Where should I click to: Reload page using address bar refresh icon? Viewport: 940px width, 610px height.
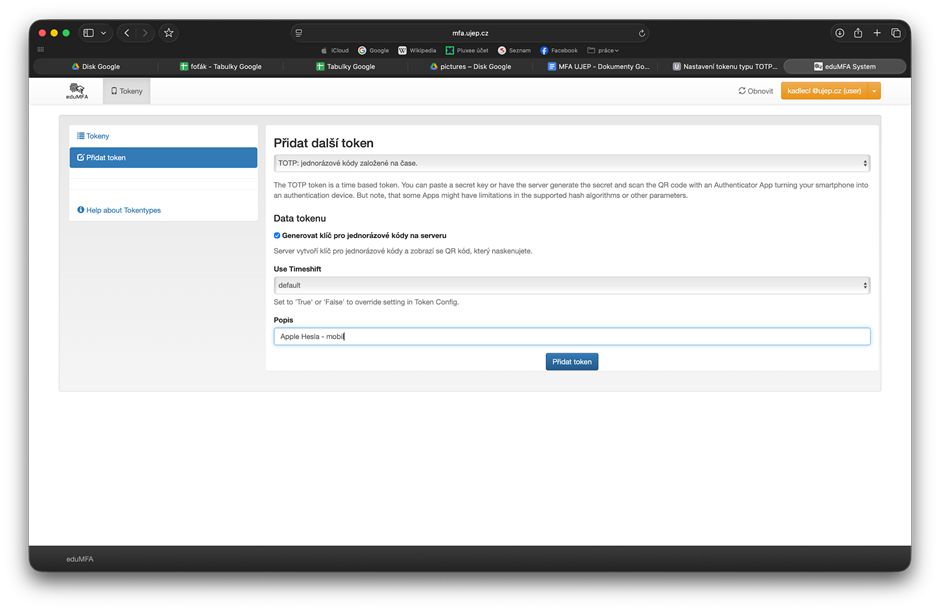(642, 33)
